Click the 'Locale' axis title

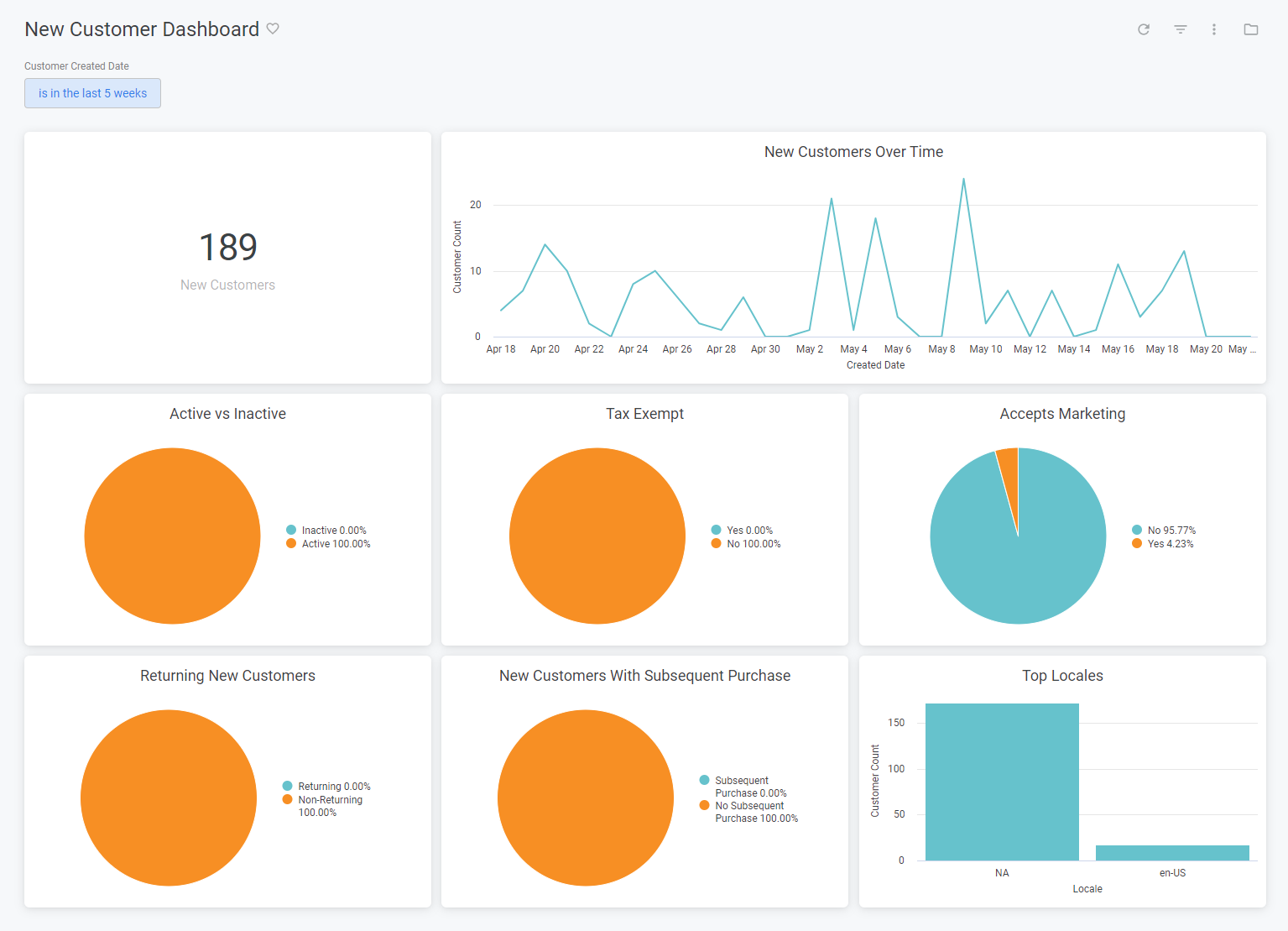(1087, 889)
